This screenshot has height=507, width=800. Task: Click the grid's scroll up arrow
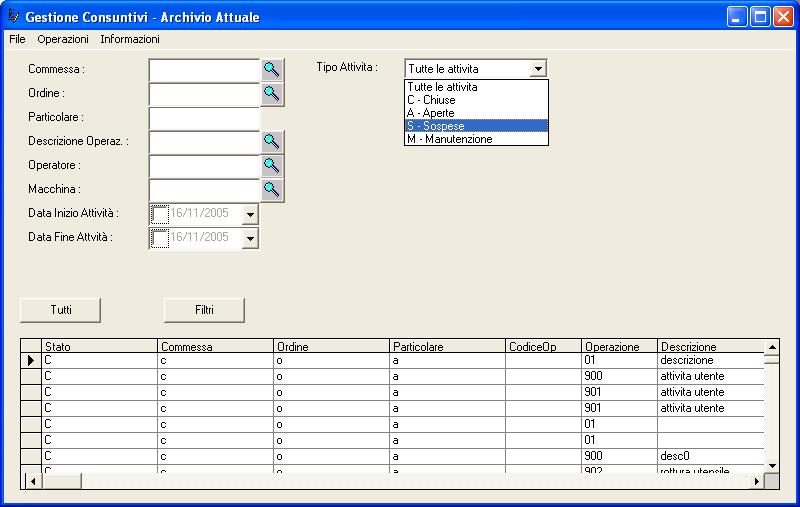[772, 347]
